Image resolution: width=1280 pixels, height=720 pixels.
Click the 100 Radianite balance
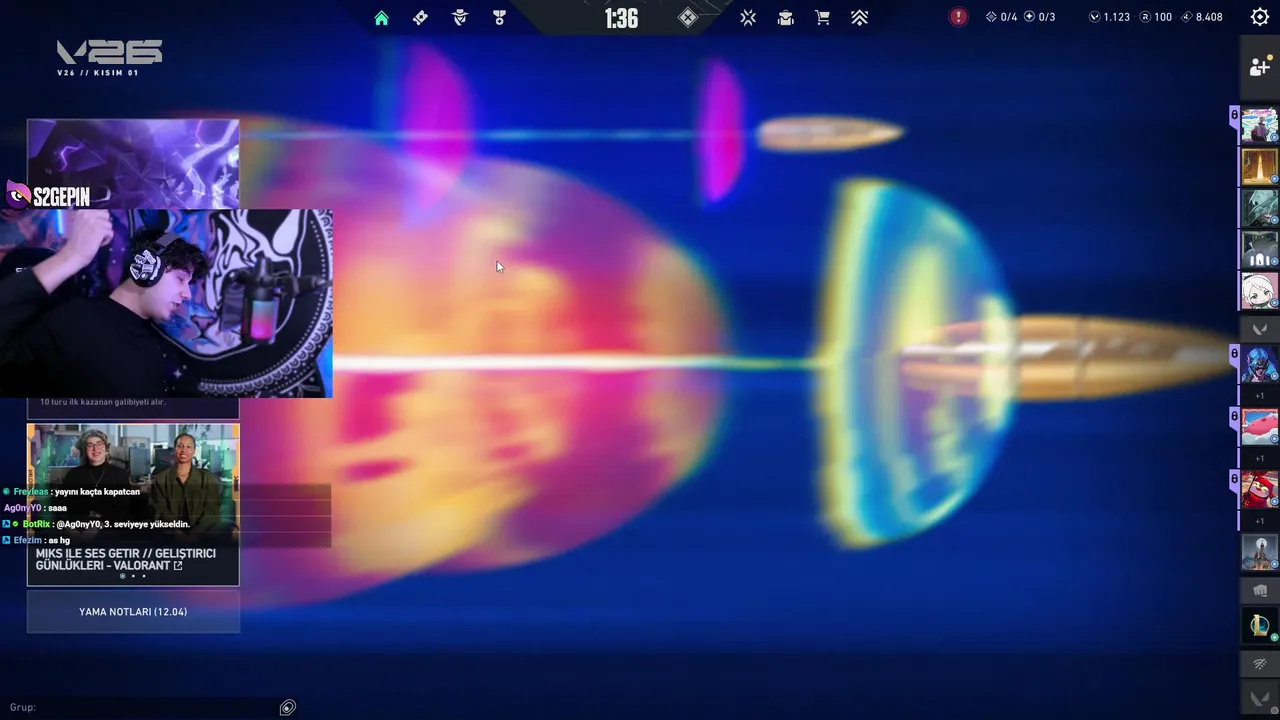1156,17
